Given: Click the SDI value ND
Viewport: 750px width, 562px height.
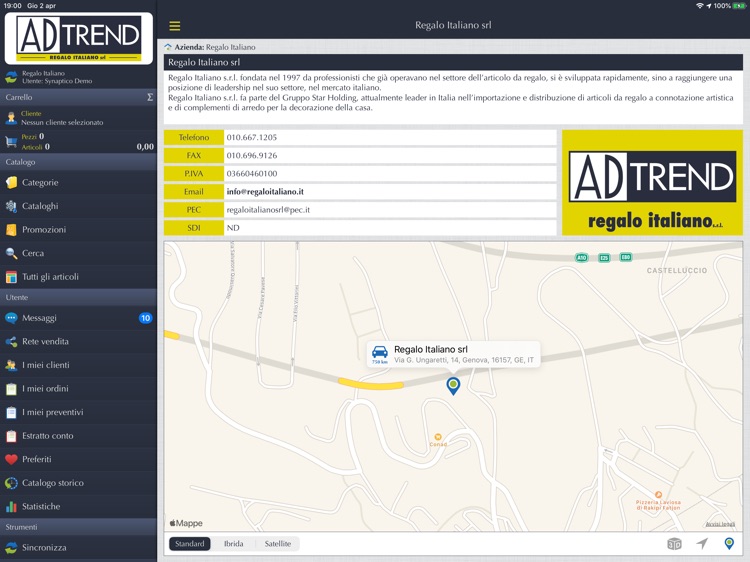Looking at the screenshot, I should (x=233, y=228).
